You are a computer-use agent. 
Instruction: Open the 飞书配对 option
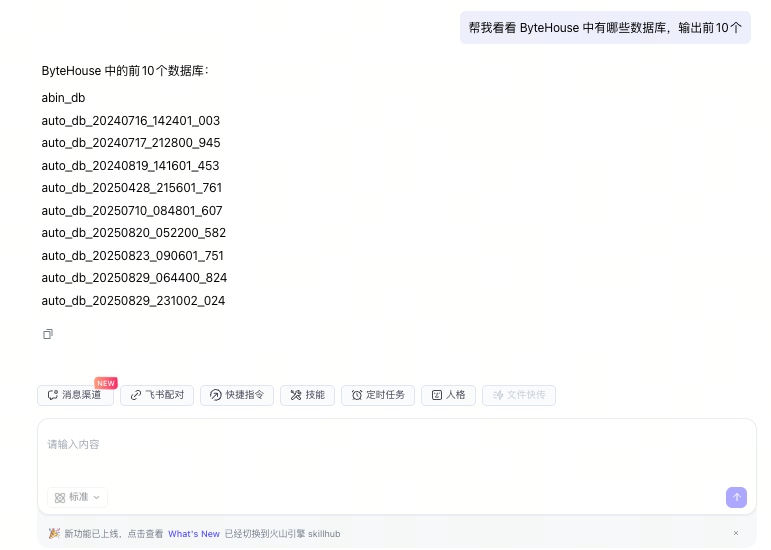tap(157, 395)
